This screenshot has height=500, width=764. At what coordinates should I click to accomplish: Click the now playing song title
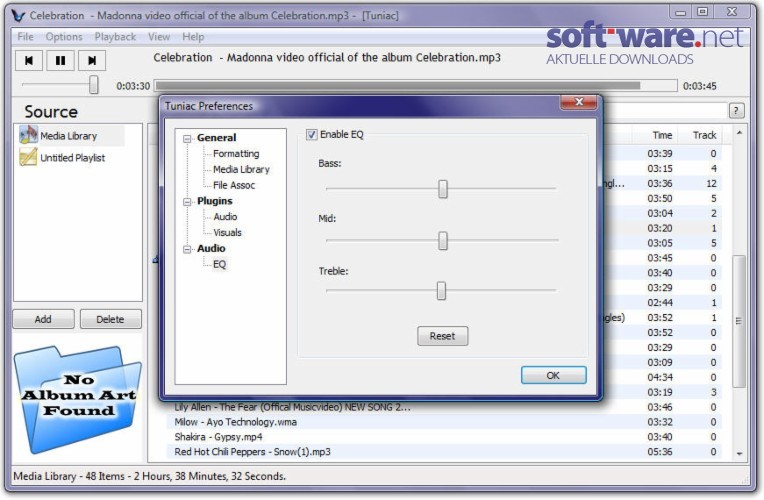pos(327,58)
